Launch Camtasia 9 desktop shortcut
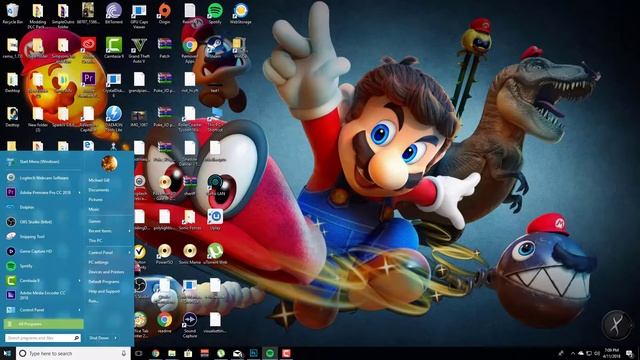Viewport: 640px width, 360px height. (114, 48)
